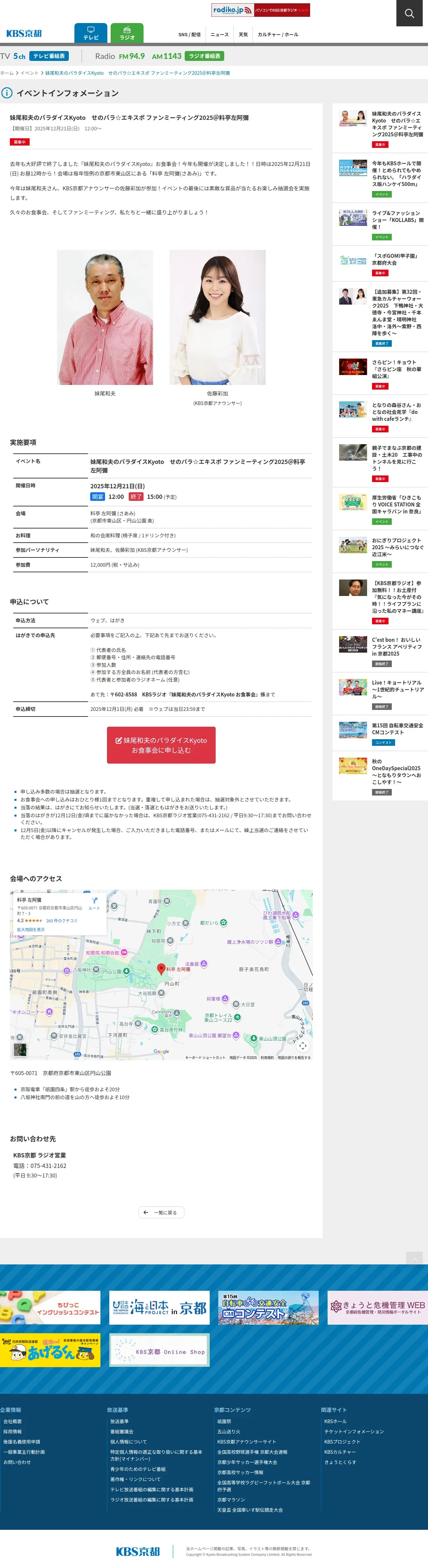Open sidebar event となりの森谷さん 社会見学

tap(380, 416)
